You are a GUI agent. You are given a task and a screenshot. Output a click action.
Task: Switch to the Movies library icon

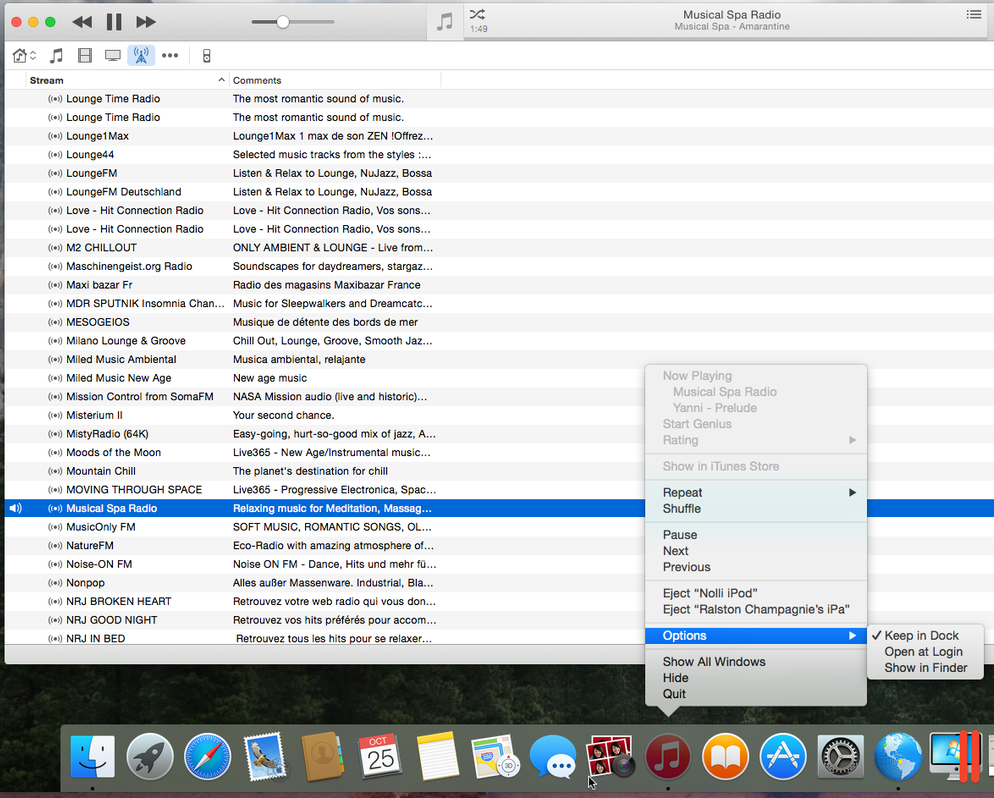point(84,56)
